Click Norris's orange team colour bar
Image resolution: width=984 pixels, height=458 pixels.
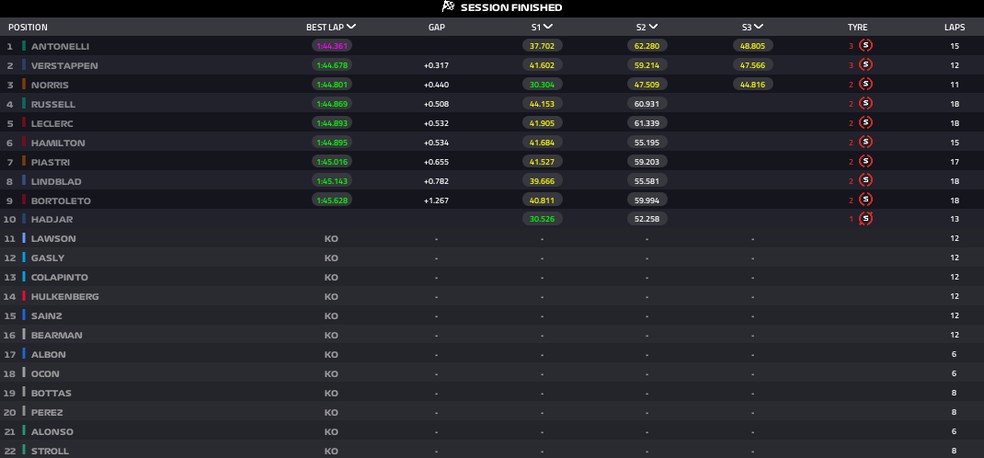pyautogui.click(x=24, y=84)
